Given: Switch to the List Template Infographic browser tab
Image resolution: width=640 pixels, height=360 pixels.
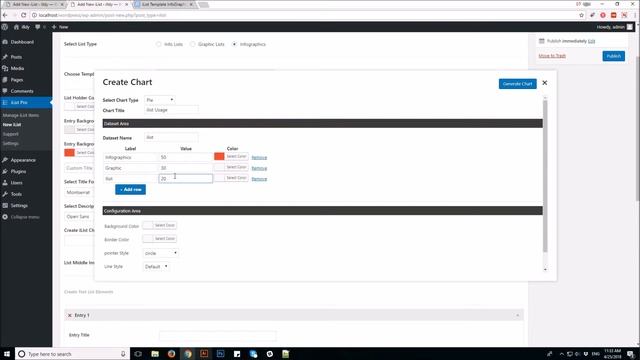Looking at the screenshot, I should pyautogui.click(x=164, y=4).
